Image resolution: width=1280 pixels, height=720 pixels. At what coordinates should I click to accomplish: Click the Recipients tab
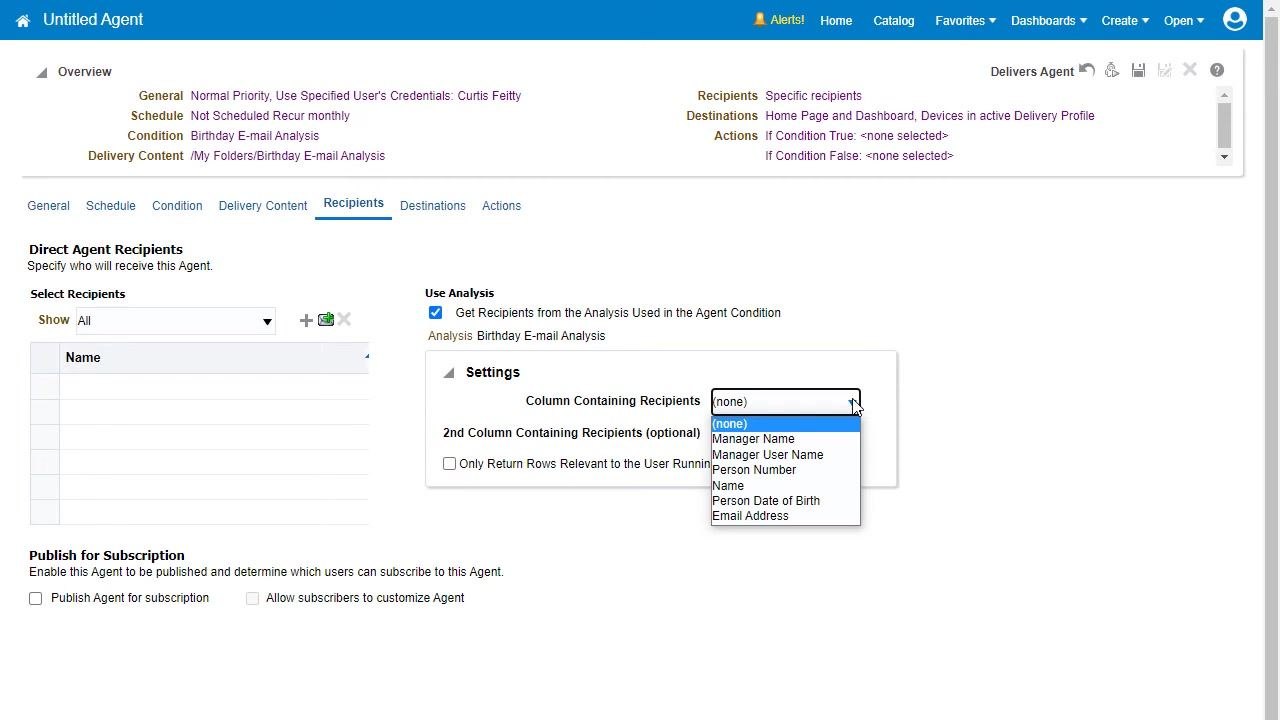[353, 203]
